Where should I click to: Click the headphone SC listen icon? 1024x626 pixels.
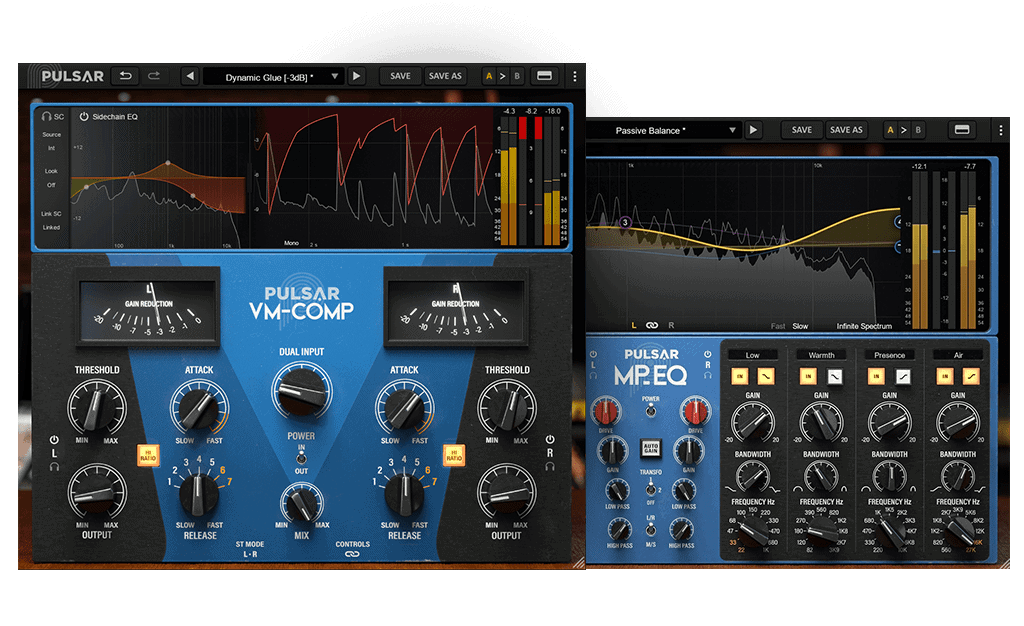click(x=47, y=116)
